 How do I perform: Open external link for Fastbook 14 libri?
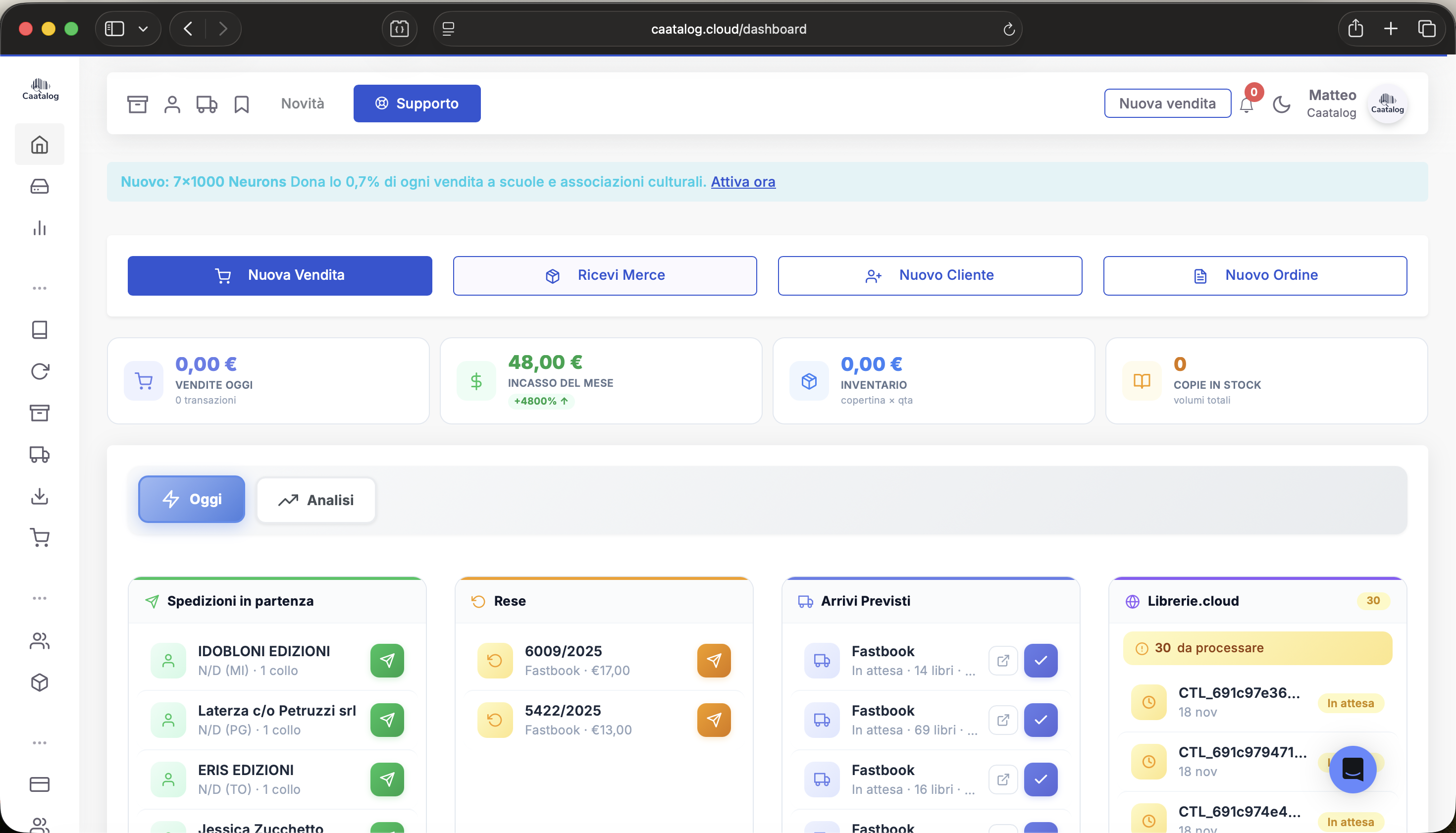[1003, 660]
